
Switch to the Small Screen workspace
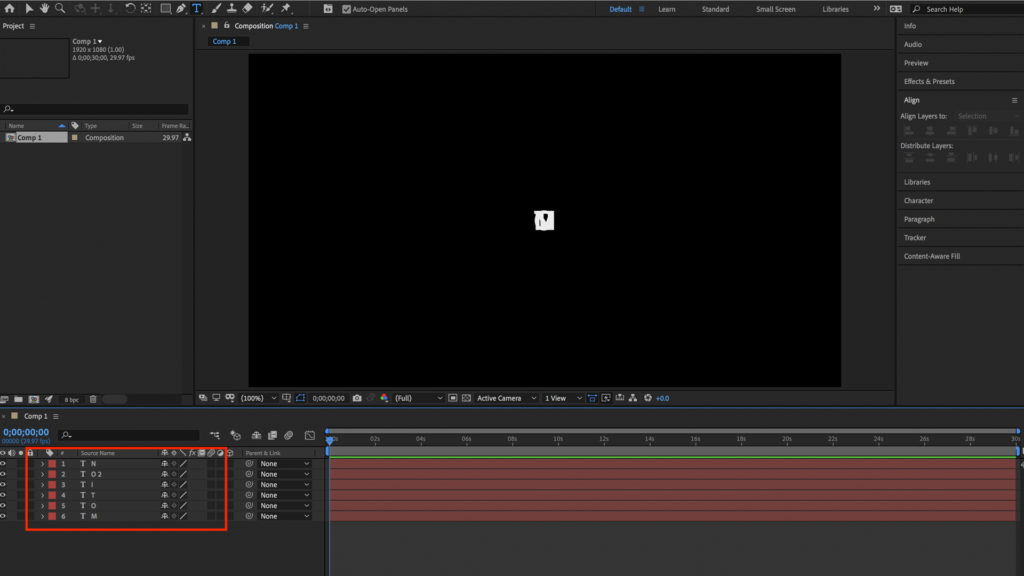pyautogui.click(x=775, y=9)
